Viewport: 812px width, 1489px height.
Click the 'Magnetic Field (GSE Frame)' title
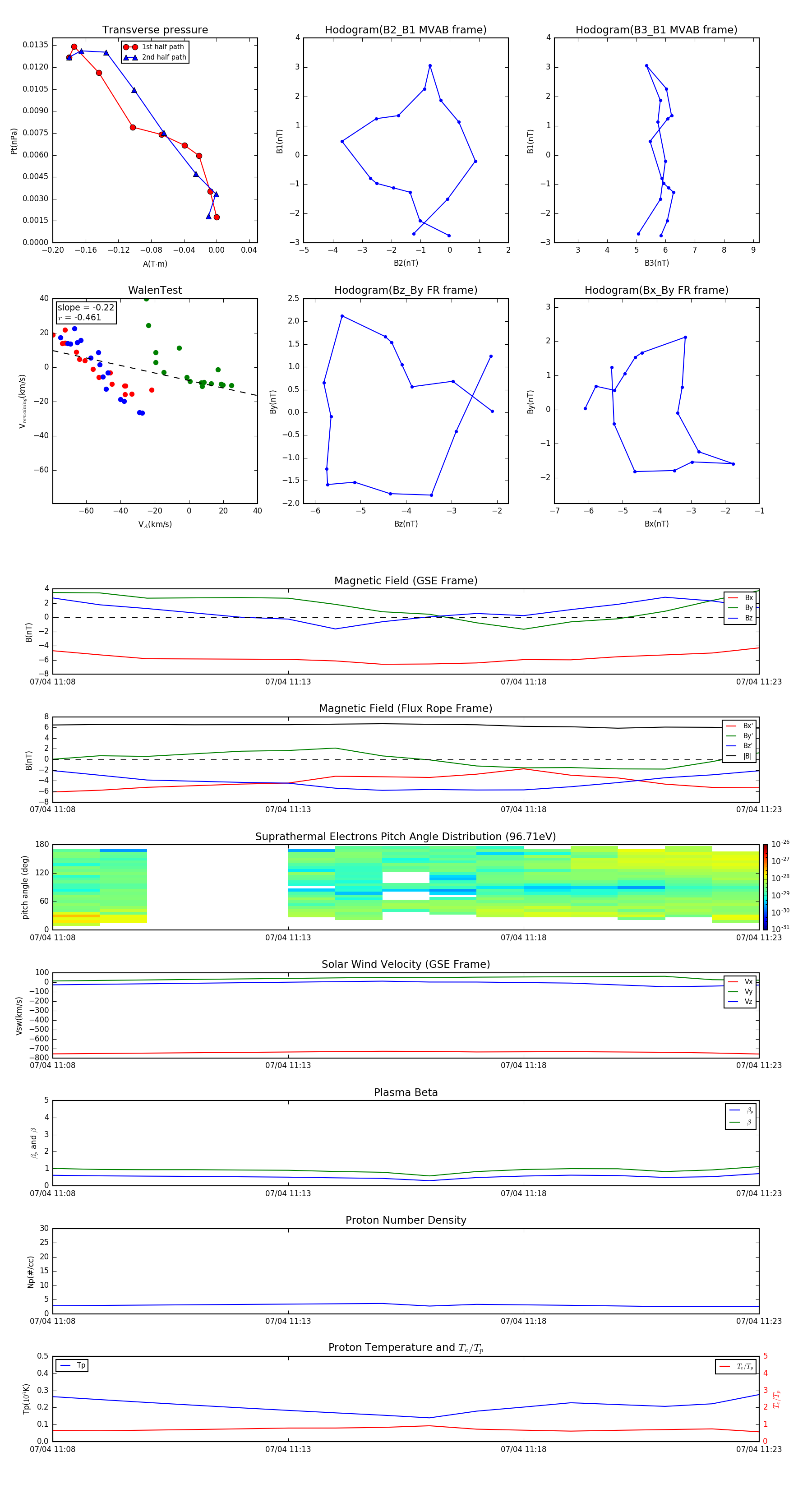[406, 581]
